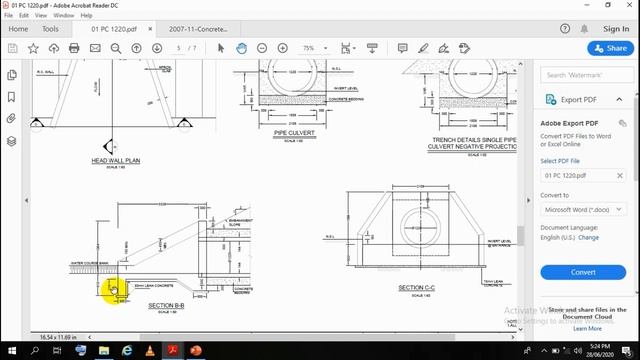Show hidden system tray icons
The height and width of the screenshot is (360, 640).
tap(544, 350)
